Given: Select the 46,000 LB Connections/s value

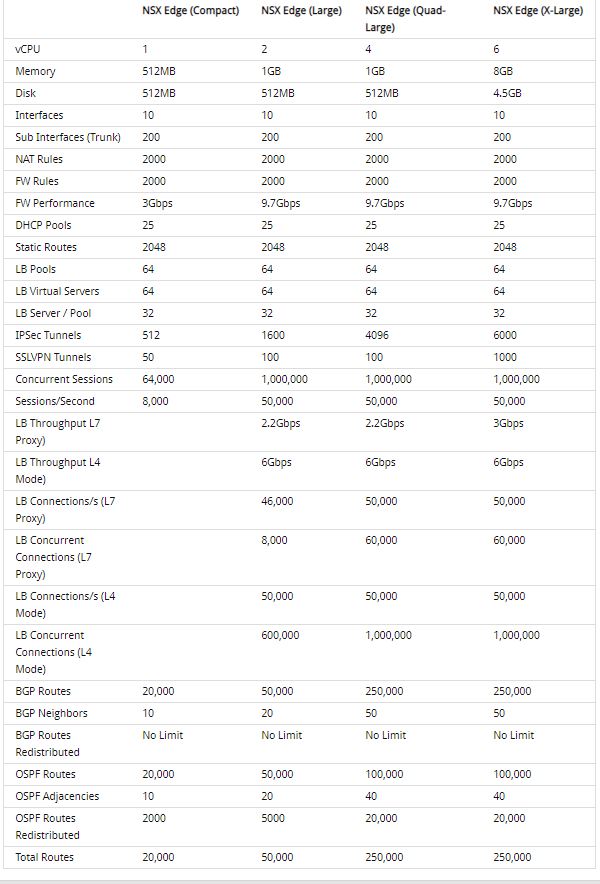Looking at the screenshot, I should [277, 501].
